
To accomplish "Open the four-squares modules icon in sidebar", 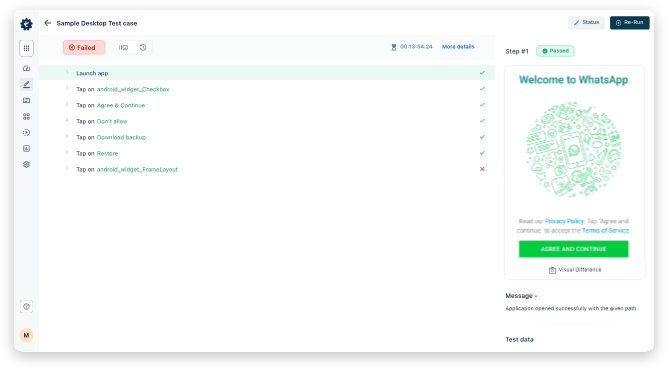I will pyautogui.click(x=26, y=116).
